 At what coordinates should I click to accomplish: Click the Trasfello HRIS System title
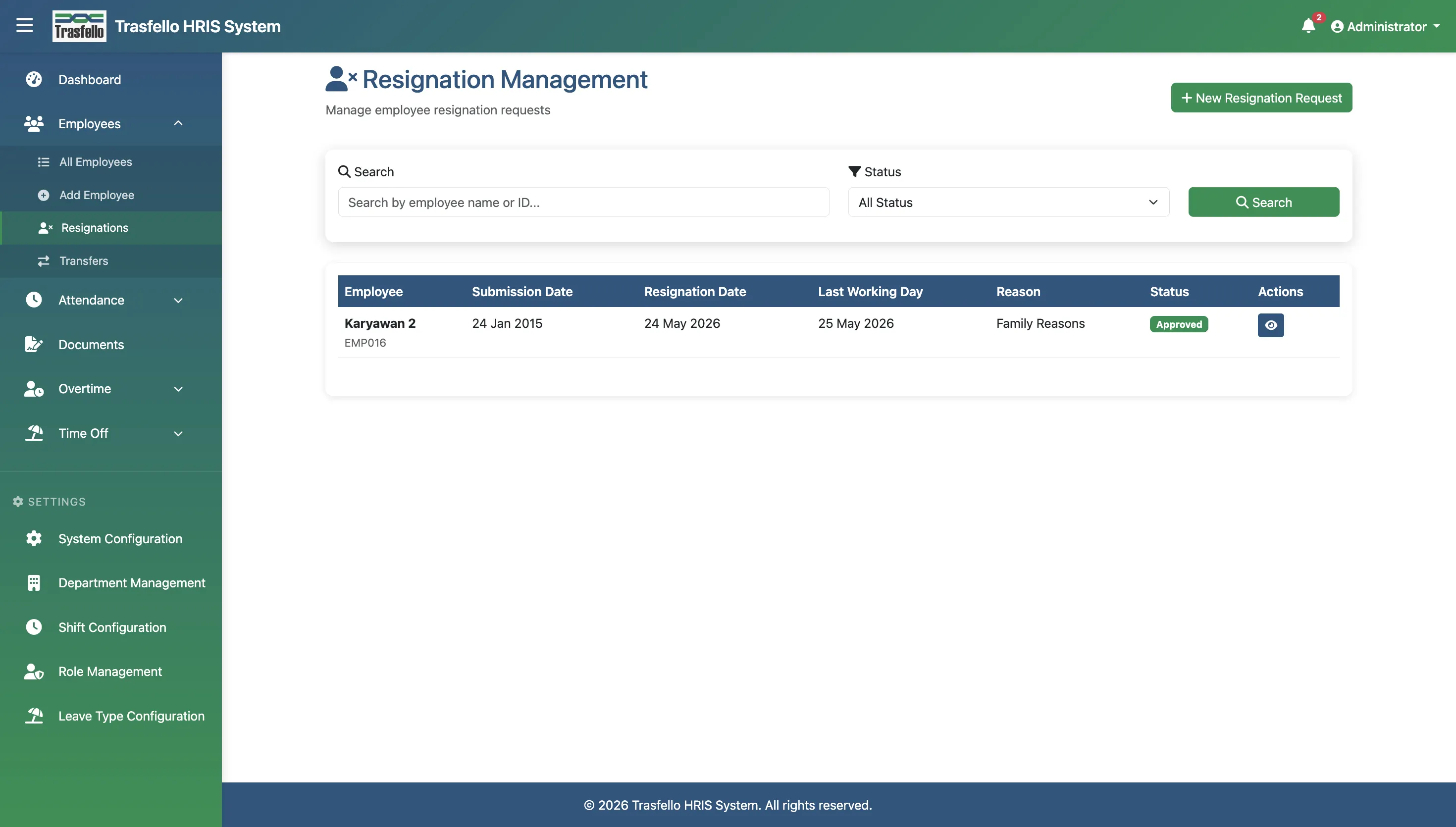point(198,26)
